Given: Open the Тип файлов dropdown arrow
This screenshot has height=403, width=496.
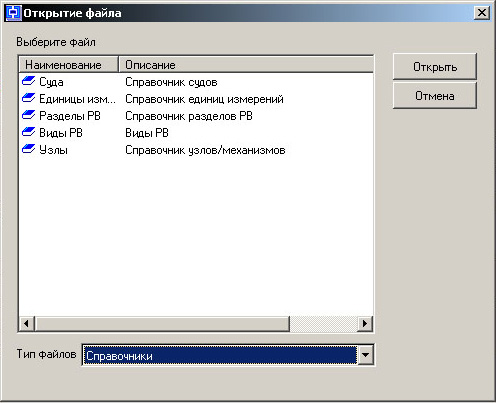Looking at the screenshot, I should (x=365, y=355).
